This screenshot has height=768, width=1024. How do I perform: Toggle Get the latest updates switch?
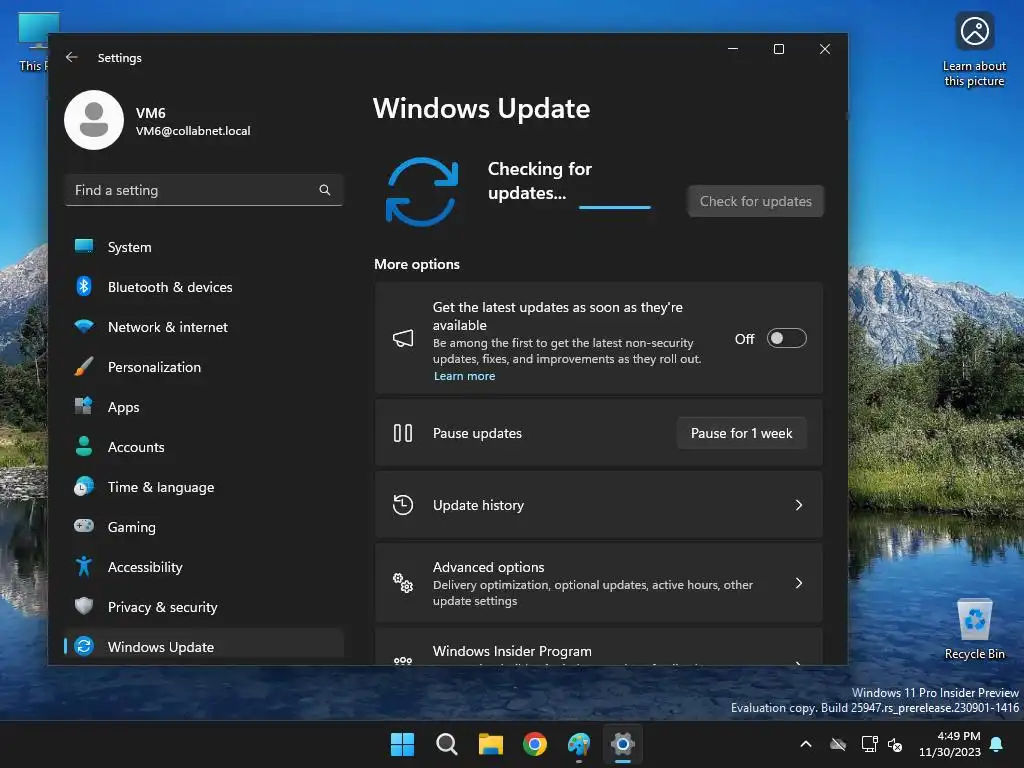pyautogui.click(x=786, y=338)
